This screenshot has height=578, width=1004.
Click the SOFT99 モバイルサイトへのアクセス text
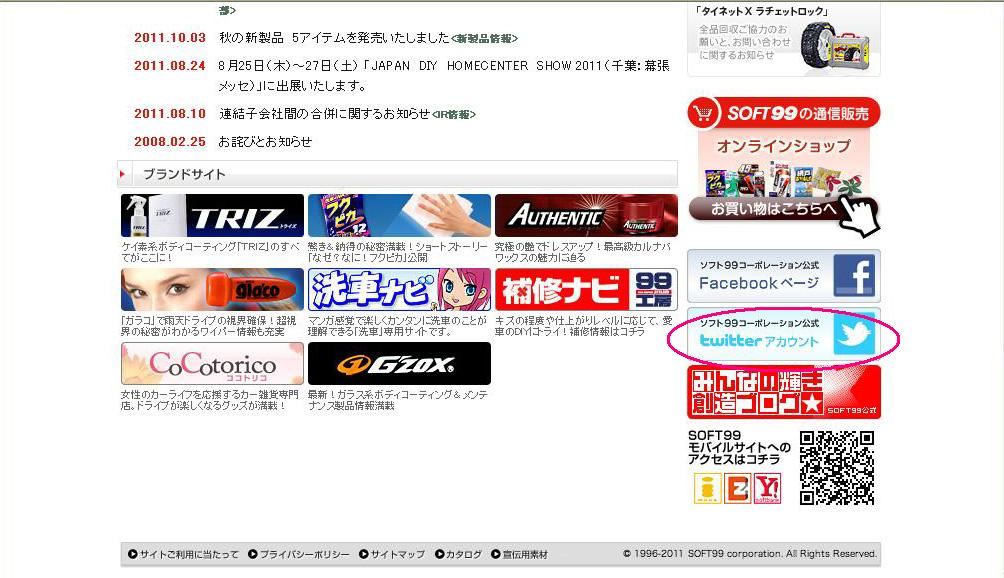click(740, 447)
